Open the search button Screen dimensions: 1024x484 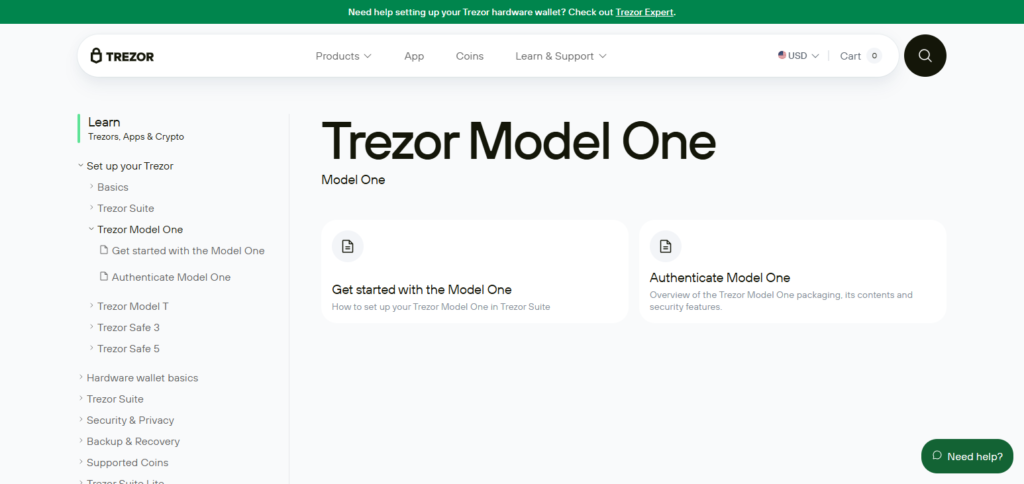[925, 56]
